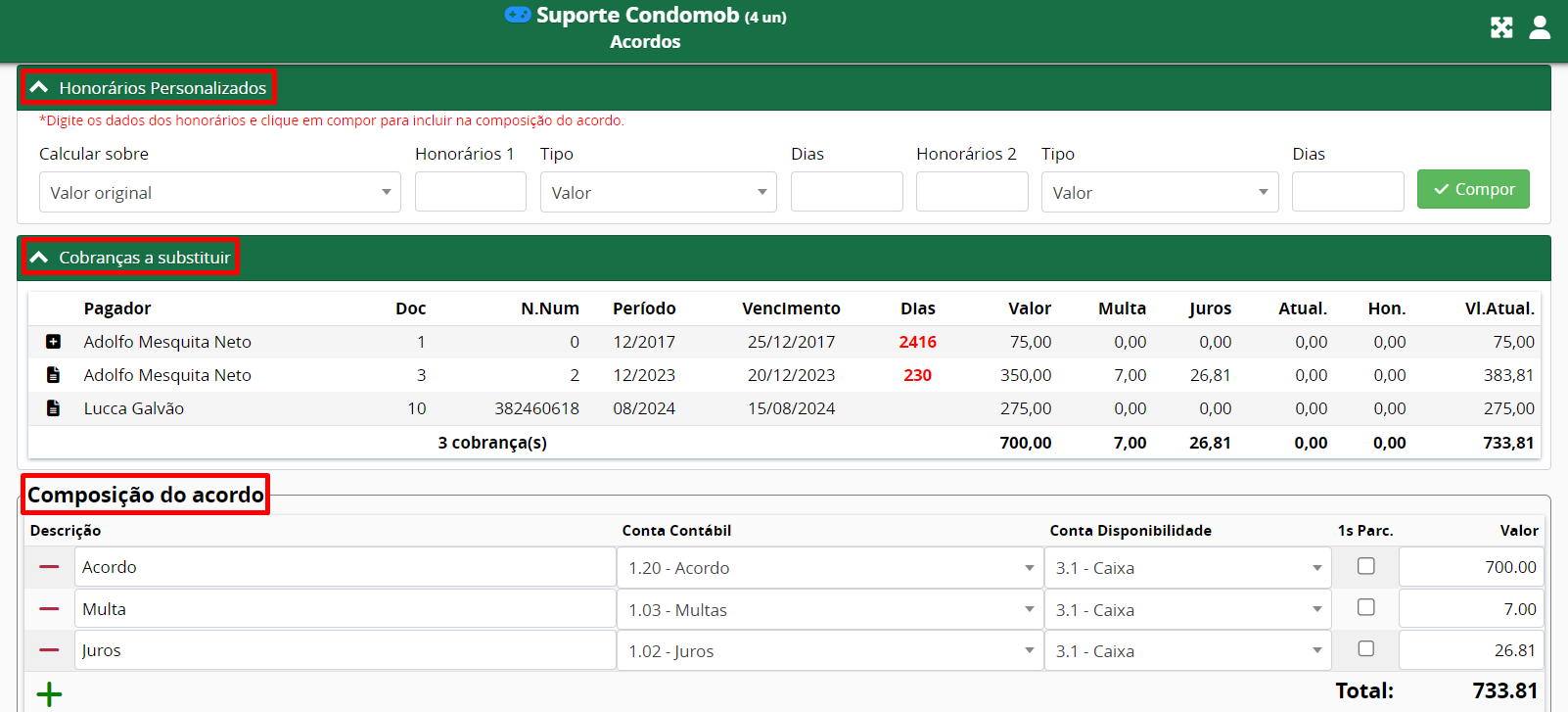Open Conta Disponibilidade dropdown on Multa row
The image size is (1568, 712).
click(1187, 610)
